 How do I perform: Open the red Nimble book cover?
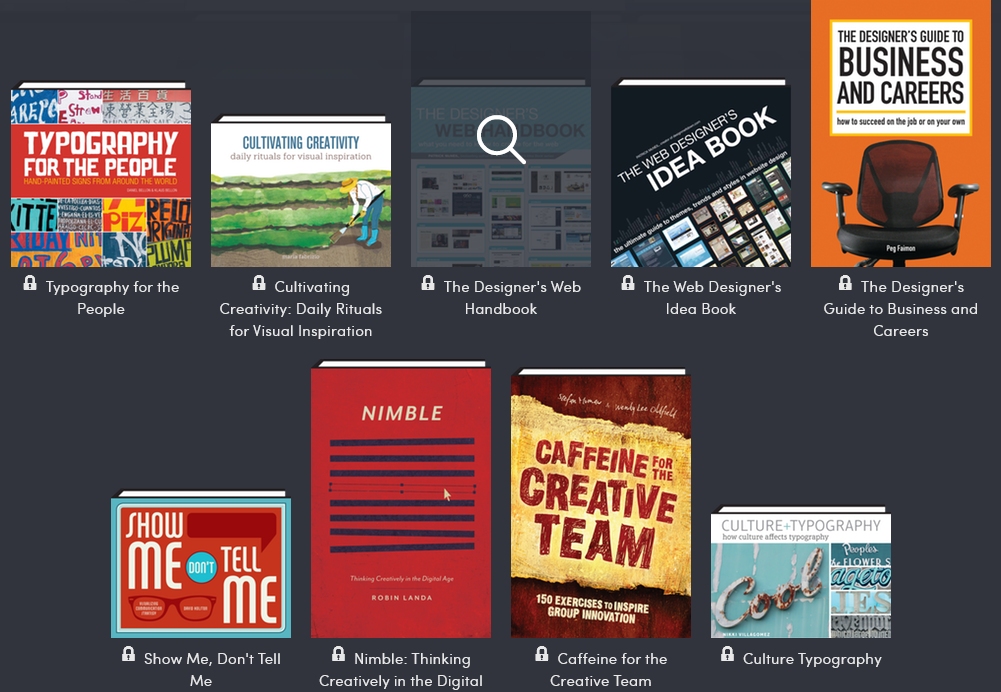401,499
